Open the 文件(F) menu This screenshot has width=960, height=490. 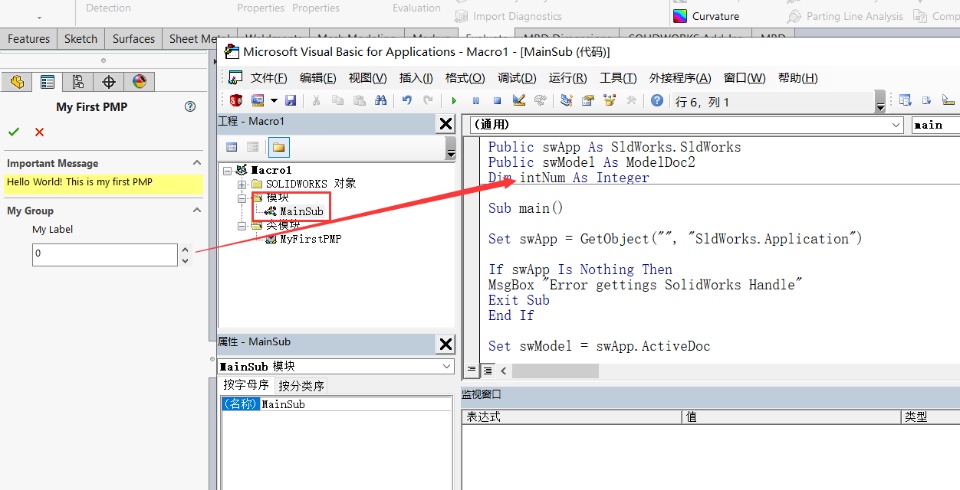tap(269, 78)
